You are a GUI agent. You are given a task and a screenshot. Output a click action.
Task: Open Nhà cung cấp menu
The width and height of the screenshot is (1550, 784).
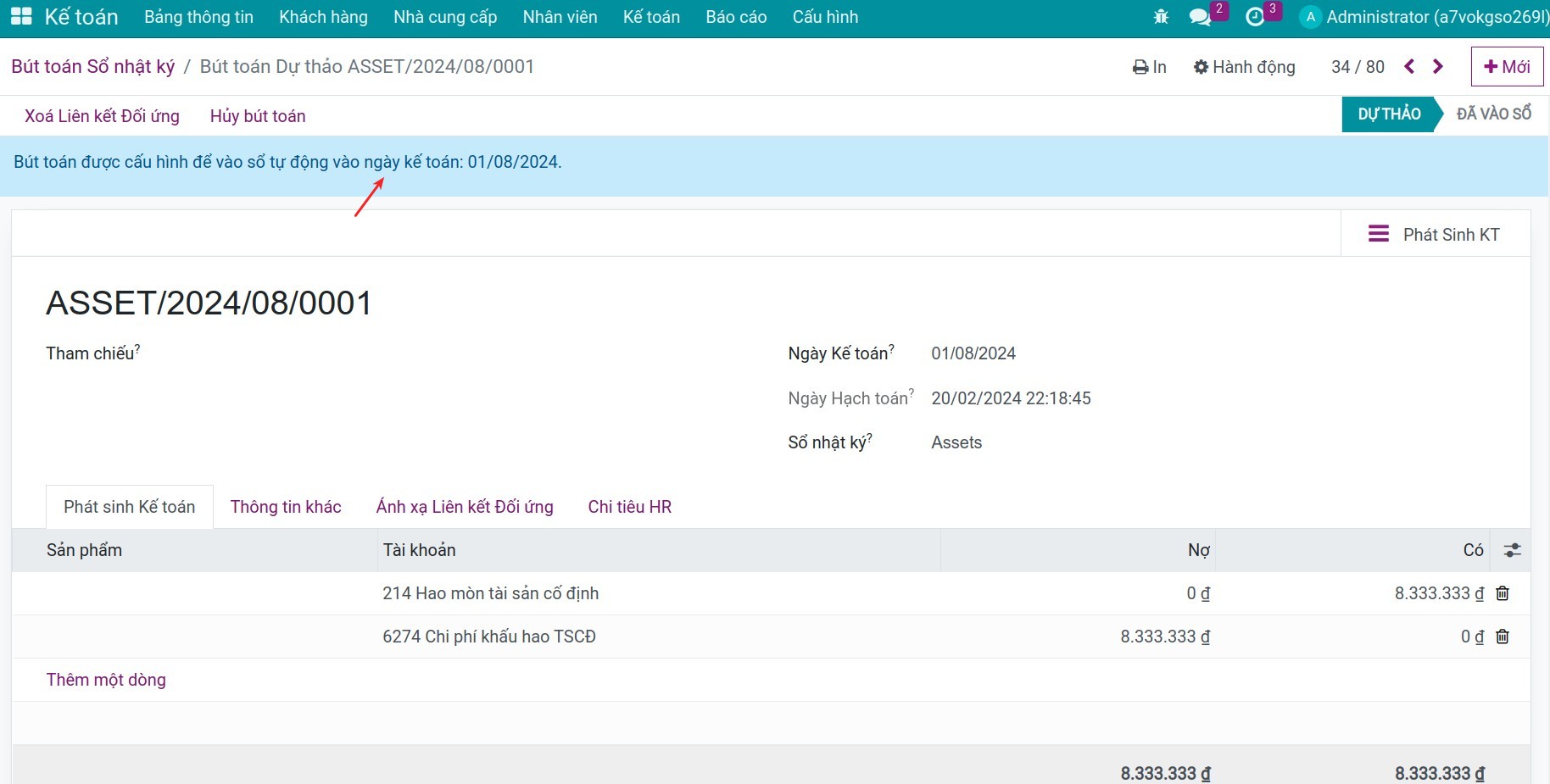(x=445, y=17)
